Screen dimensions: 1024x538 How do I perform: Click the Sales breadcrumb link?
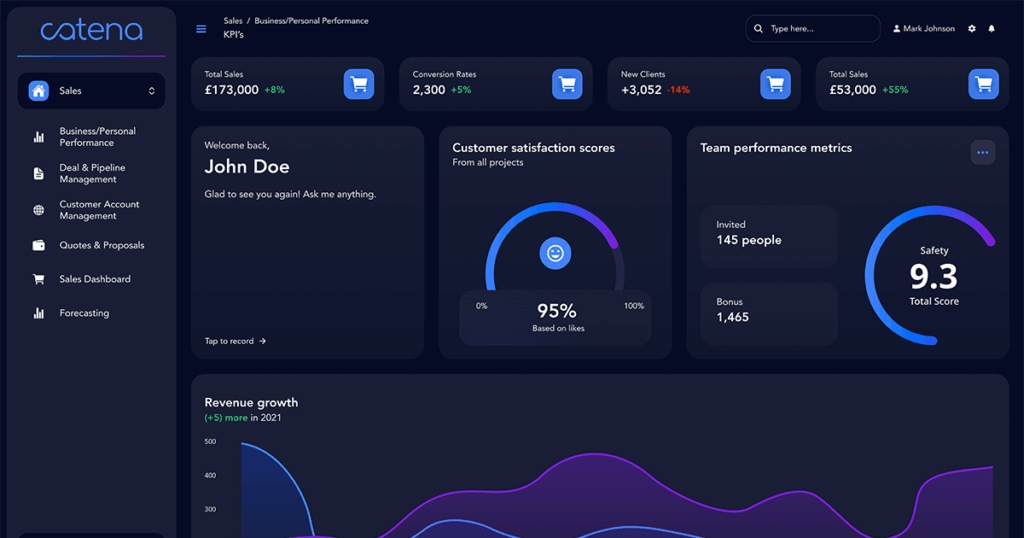232,21
